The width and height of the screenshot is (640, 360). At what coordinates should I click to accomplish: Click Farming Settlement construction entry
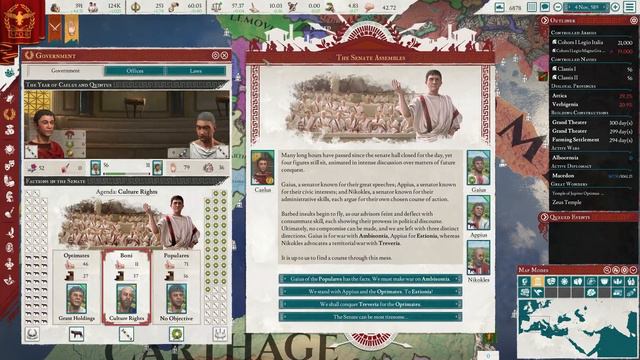pos(592,140)
